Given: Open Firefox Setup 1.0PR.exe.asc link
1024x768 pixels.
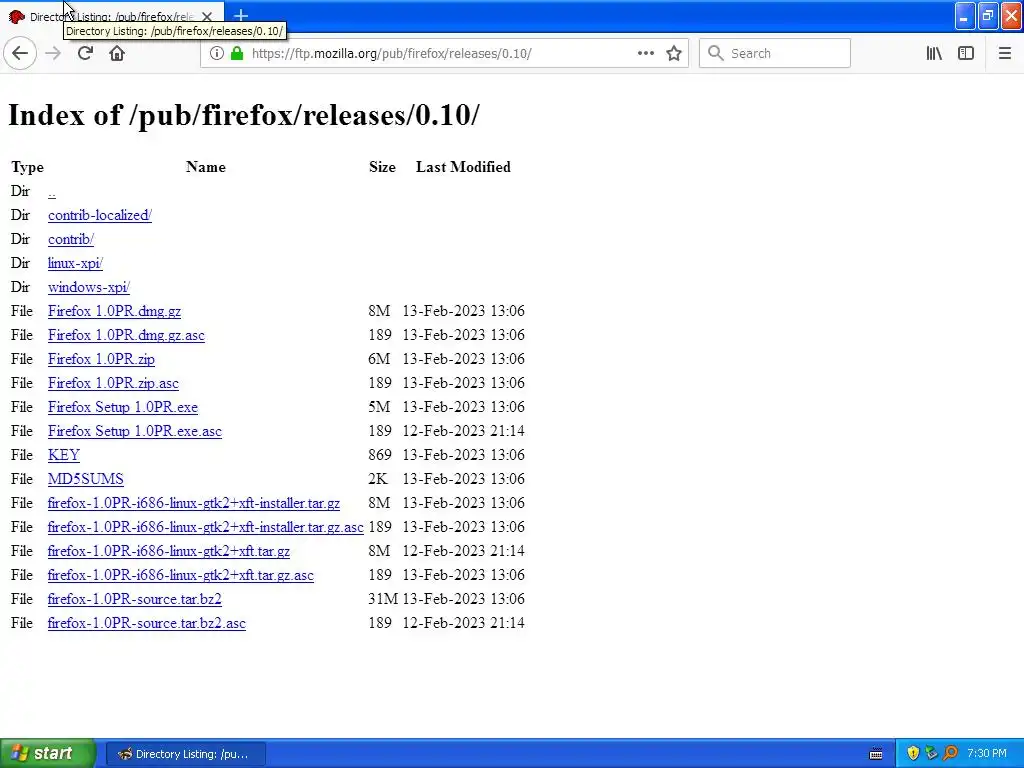Looking at the screenshot, I should pos(135,431).
